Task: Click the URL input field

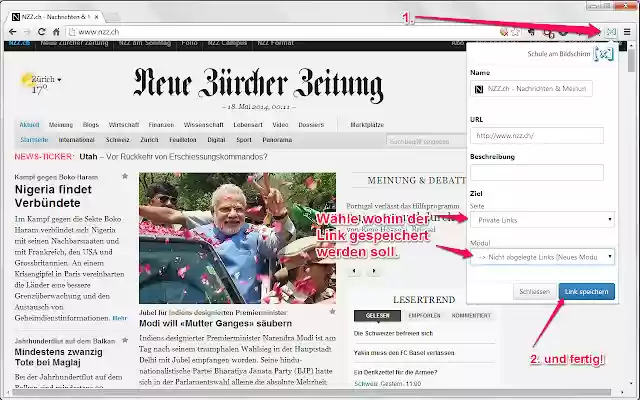Action: (x=537, y=136)
